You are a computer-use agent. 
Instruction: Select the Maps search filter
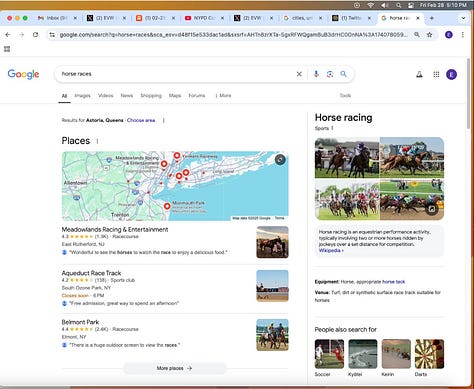pos(175,96)
